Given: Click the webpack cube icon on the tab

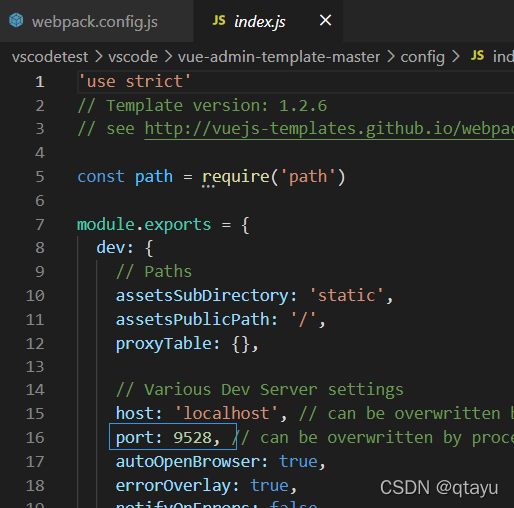Looking at the screenshot, I should 16,20.
